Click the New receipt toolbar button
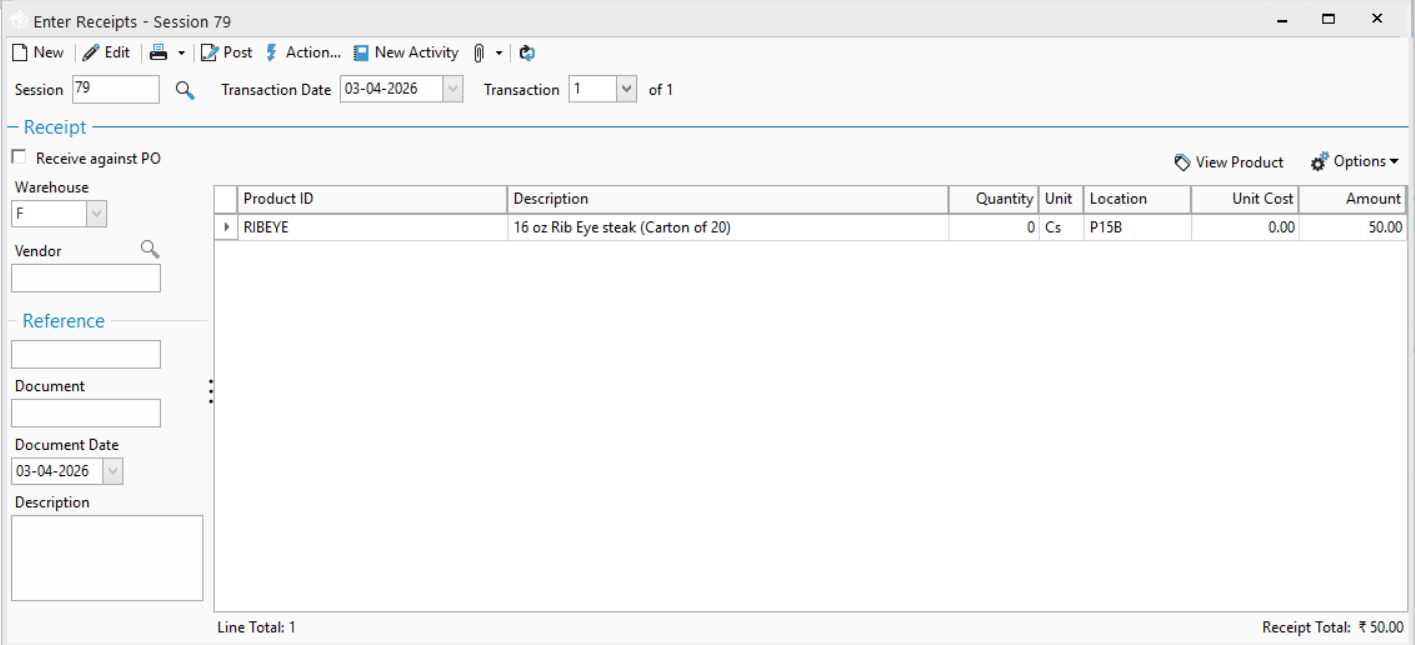 [x=37, y=53]
